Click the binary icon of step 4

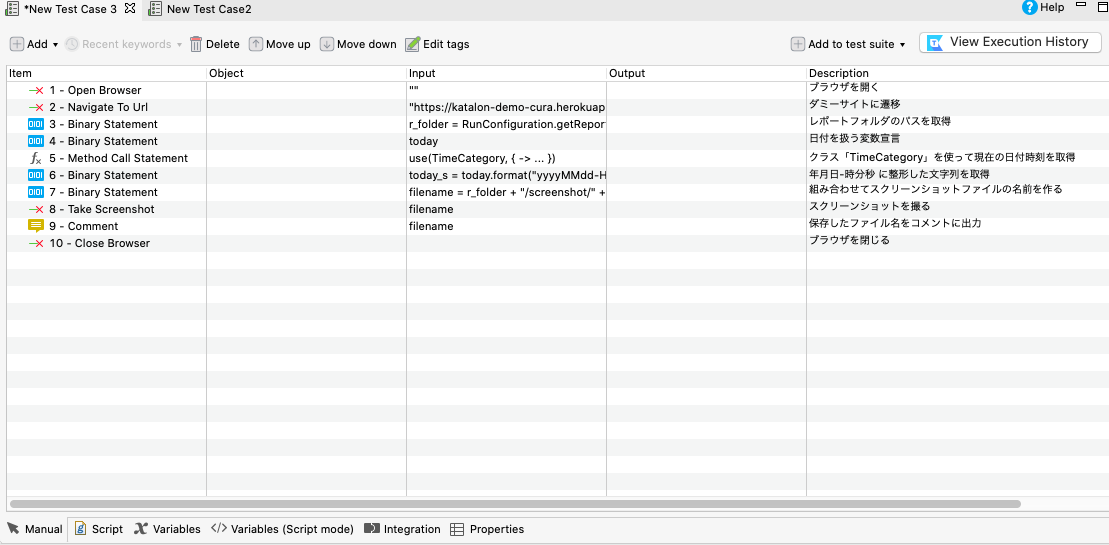(36, 141)
